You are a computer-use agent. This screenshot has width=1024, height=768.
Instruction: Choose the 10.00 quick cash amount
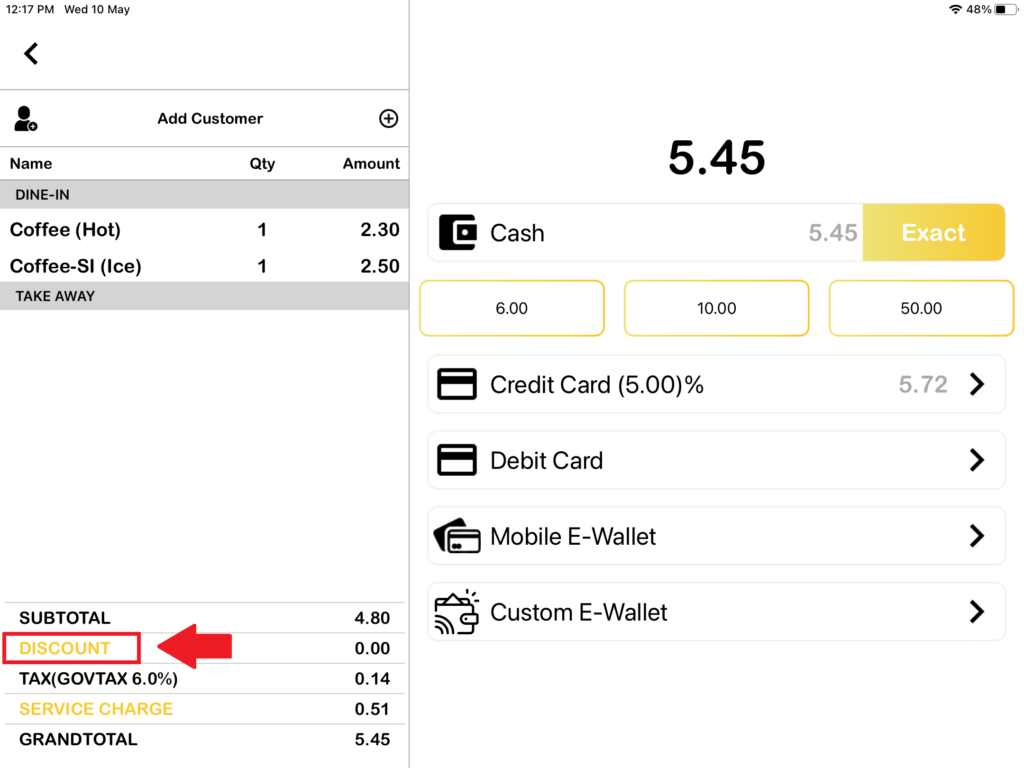pos(716,308)
